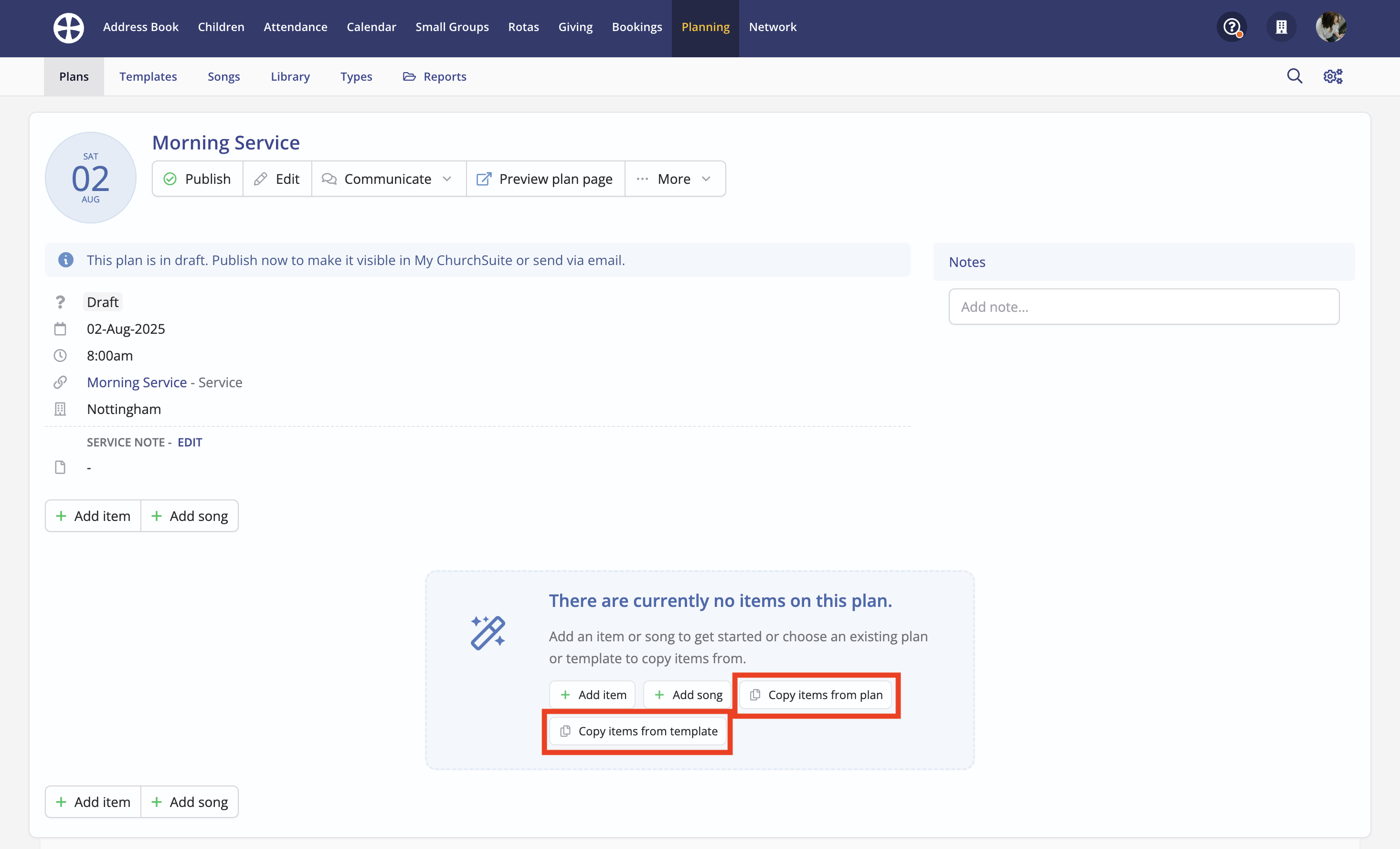The width and height of the screenshot is (1400, 849).
Task: Click the calendar icon beside 02-Aug-2025
Action: [60, 329]
